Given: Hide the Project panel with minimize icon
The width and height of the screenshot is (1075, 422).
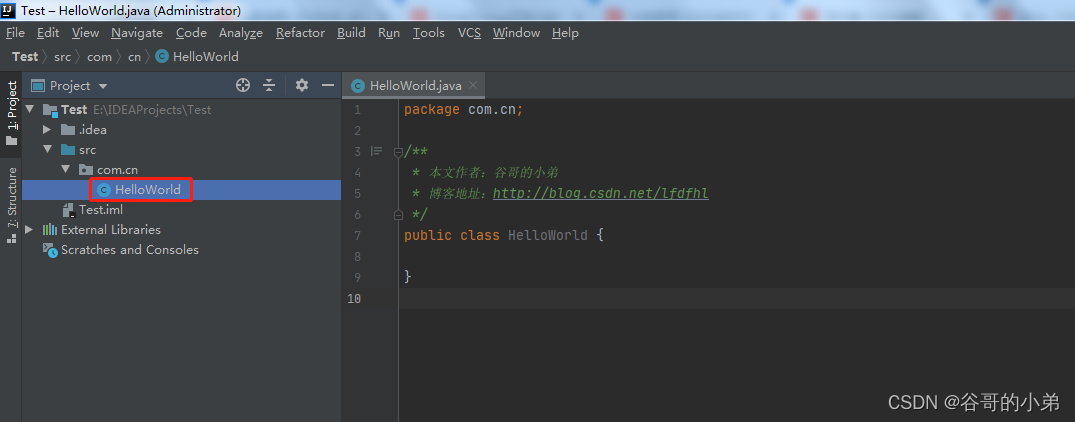Looking at the screenshot, I should coord(328,85).
